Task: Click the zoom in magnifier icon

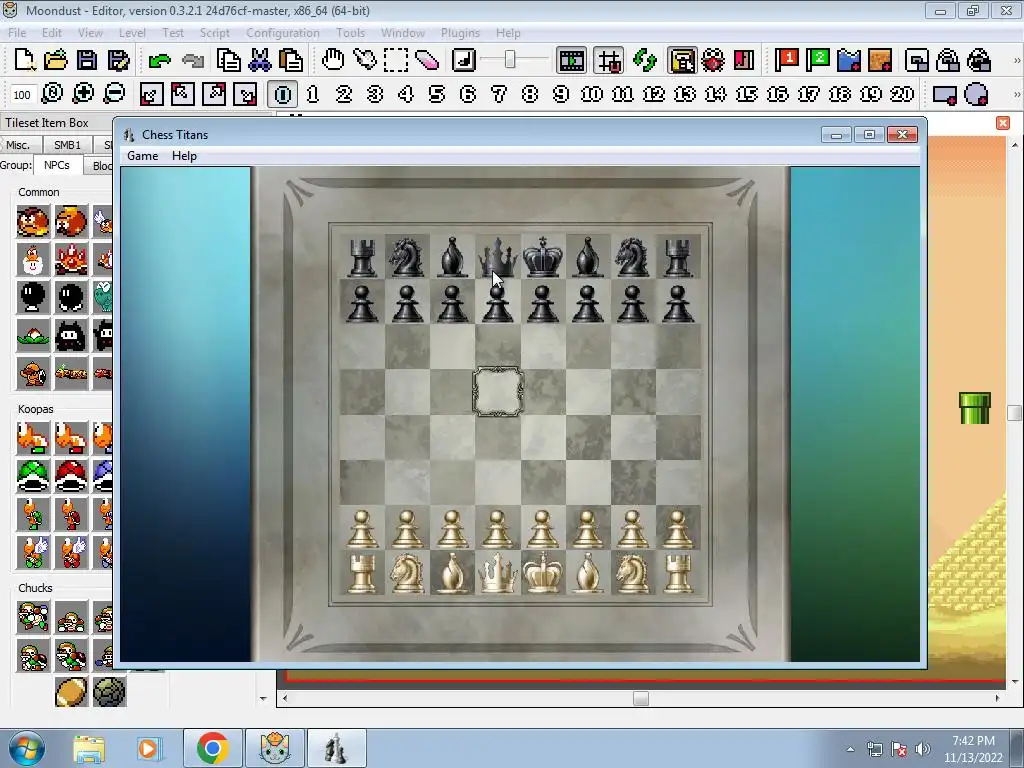Action: [83, 94]
